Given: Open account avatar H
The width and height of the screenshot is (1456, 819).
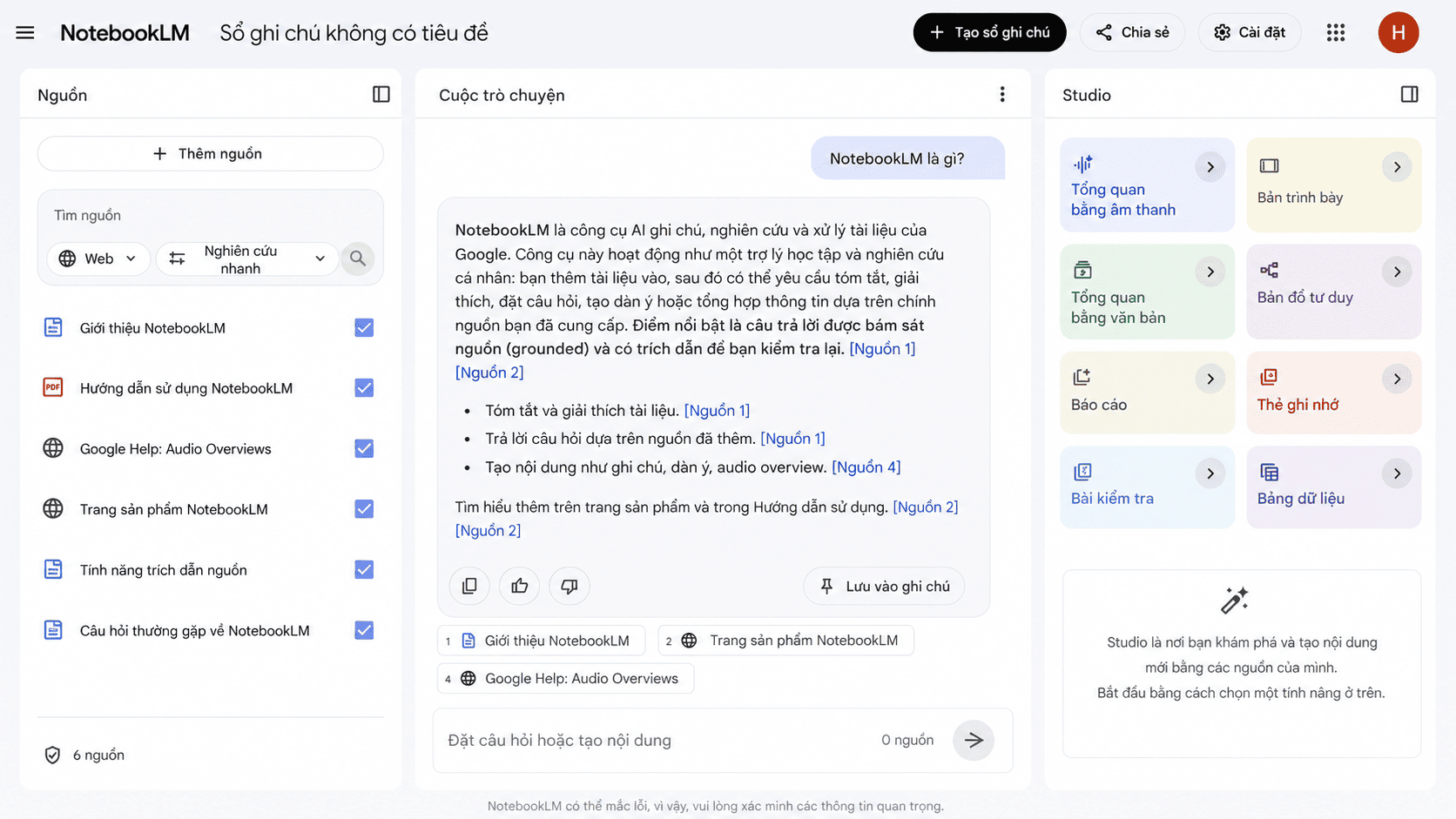Looking at the screenshot, I should [1399, 33].
